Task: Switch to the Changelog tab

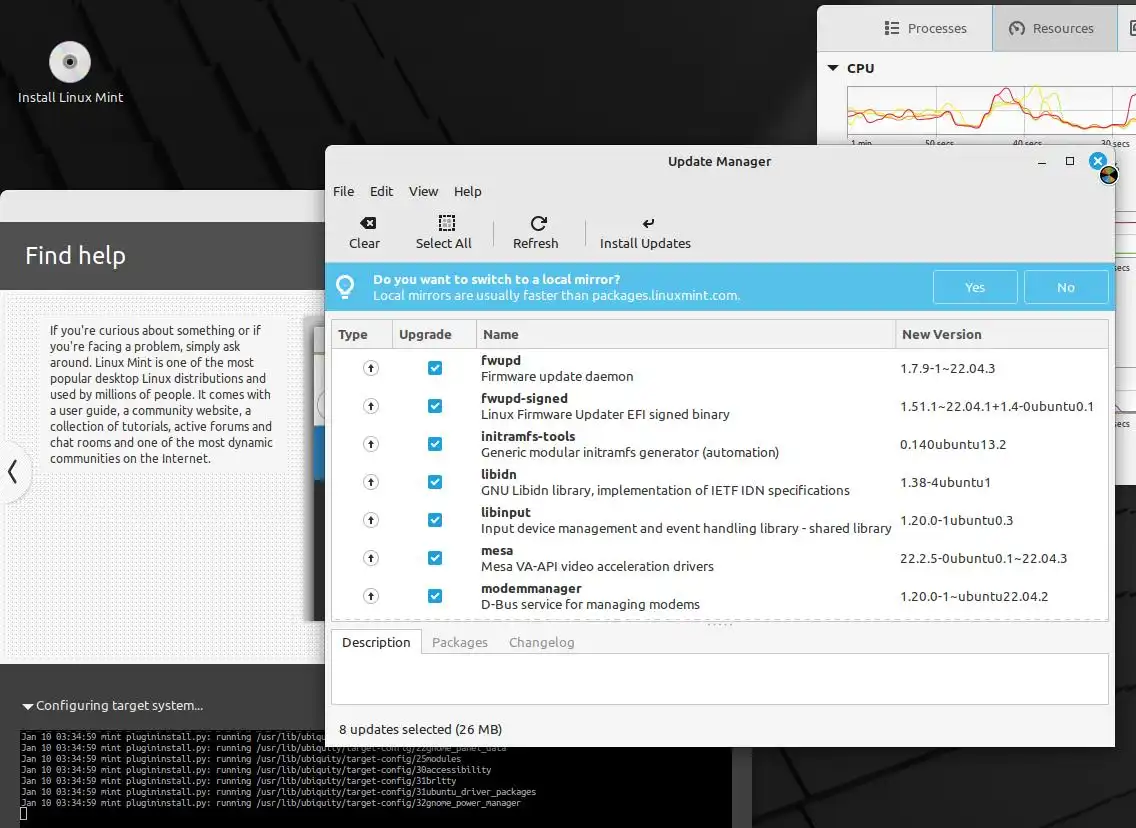Action: [x=541, y=643]
